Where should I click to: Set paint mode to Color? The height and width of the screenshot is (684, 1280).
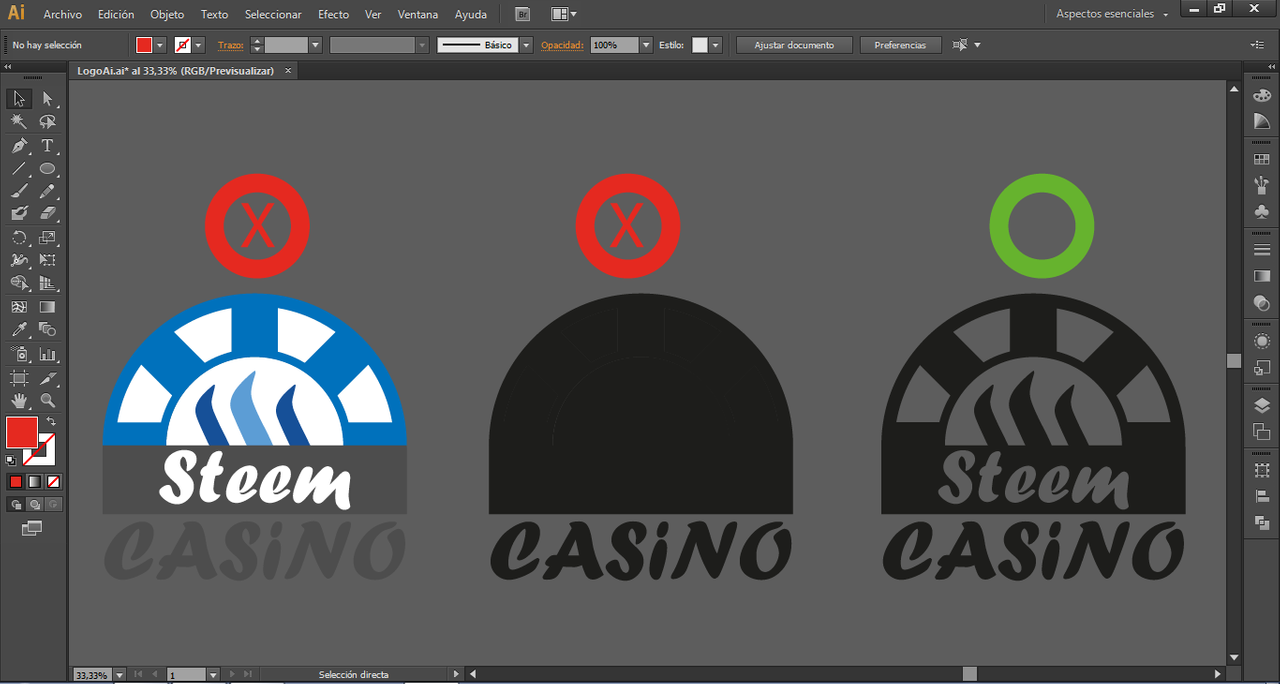click(16, 481)
